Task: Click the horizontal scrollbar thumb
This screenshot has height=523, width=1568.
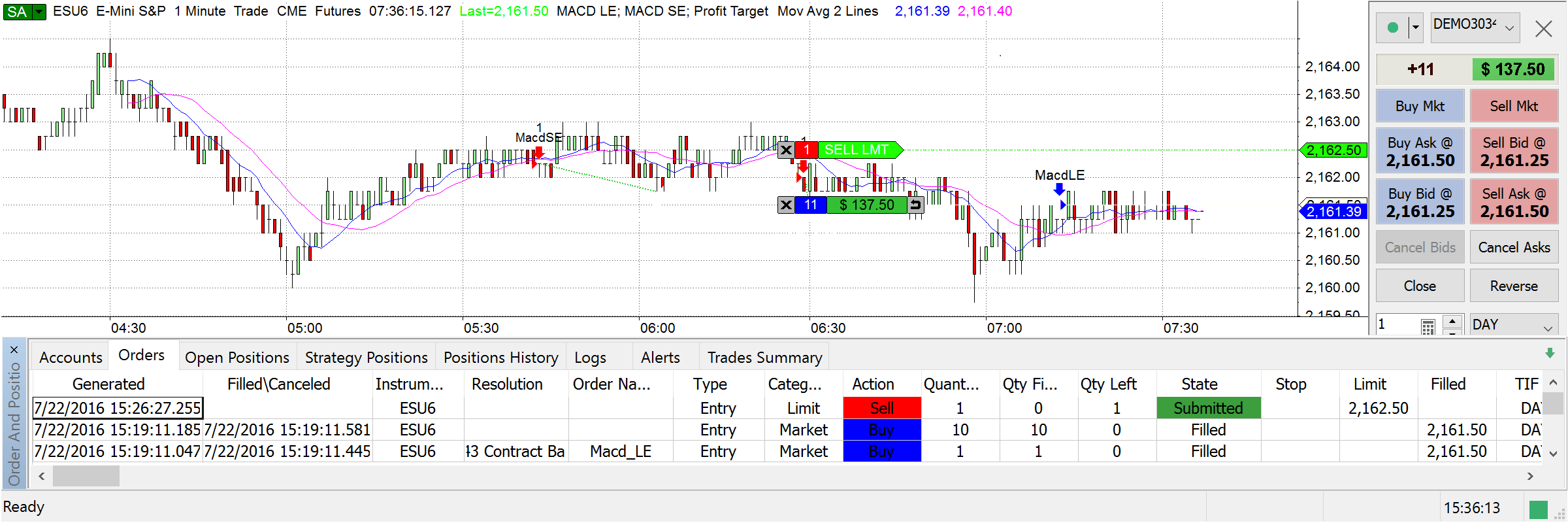Action: tap(86, 476)
